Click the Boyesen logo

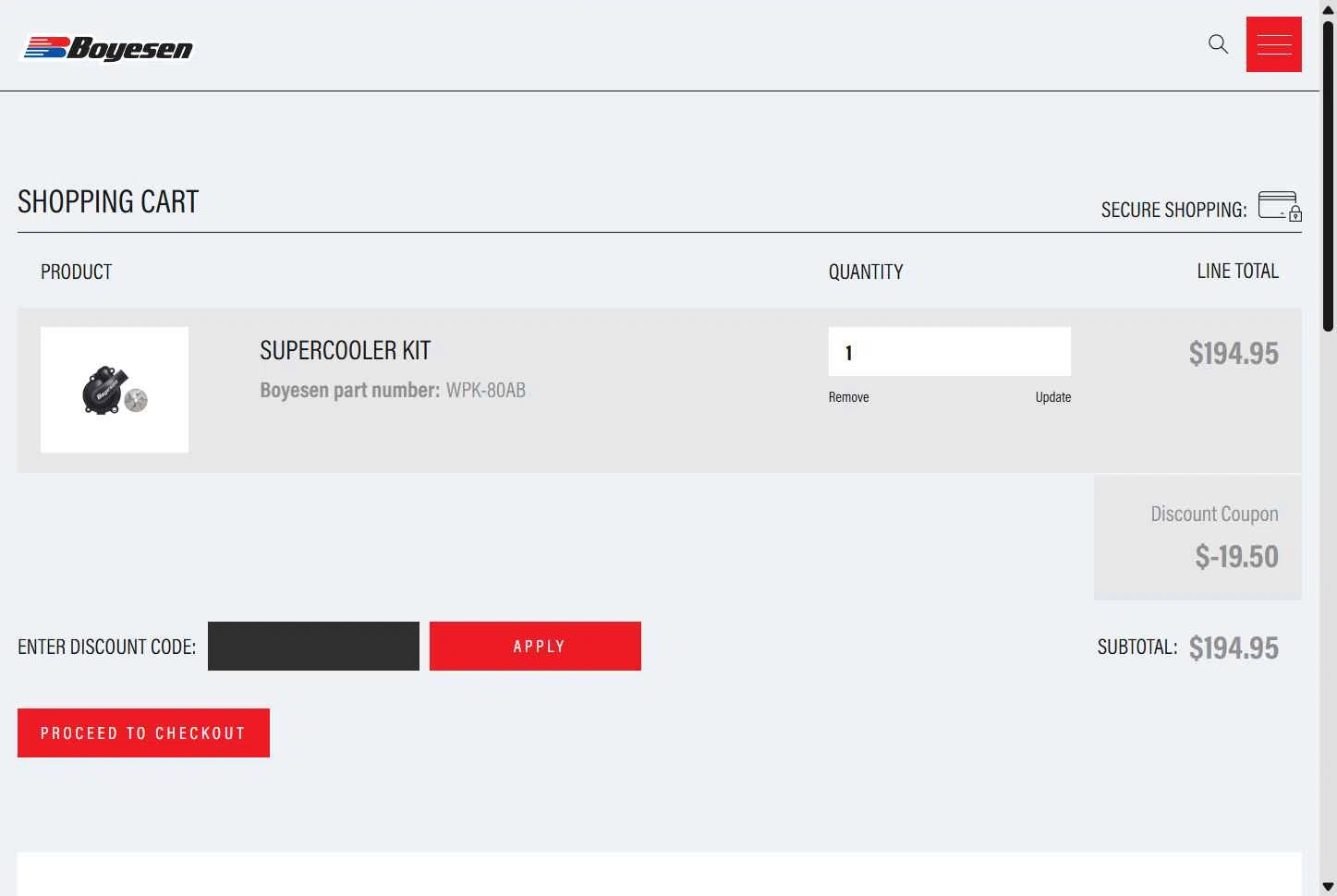[x=108, y=48]
